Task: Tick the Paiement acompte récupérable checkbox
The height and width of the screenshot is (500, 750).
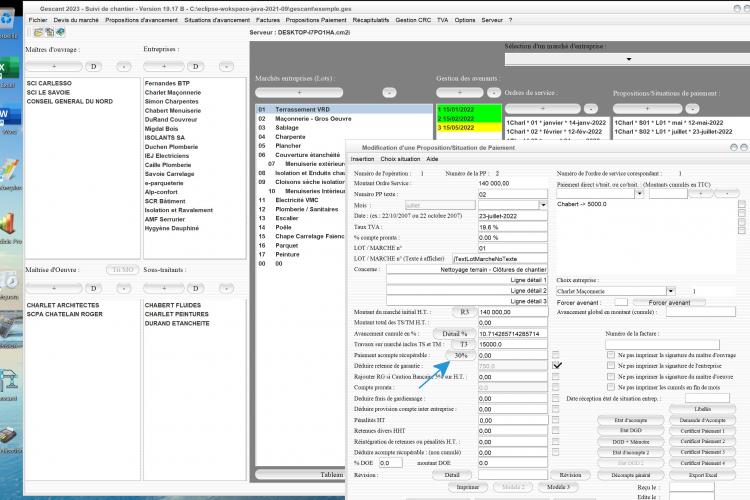Action: pos(555,355)
